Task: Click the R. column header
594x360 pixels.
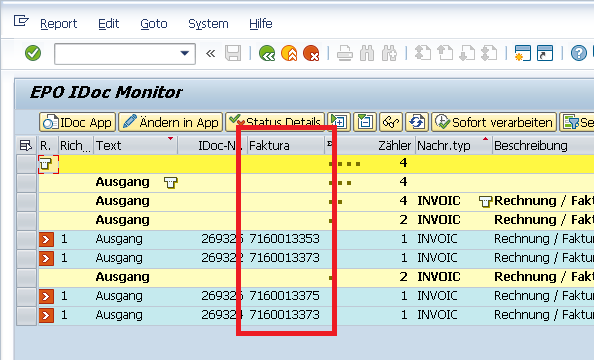Action: coord(48,146)
